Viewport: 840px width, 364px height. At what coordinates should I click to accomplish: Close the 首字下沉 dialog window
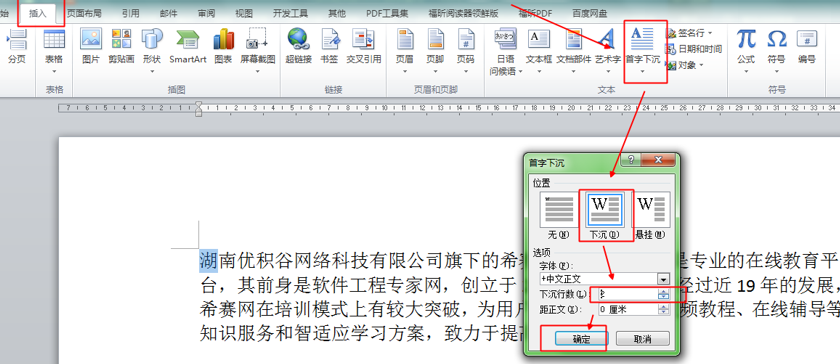coord(657,160)
